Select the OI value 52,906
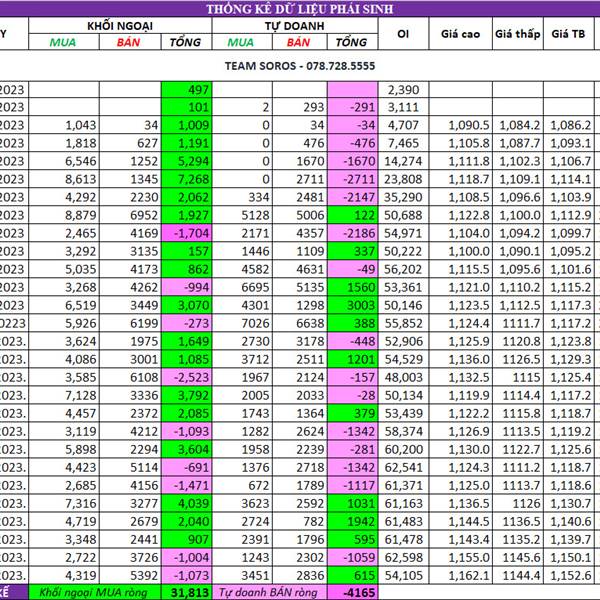 pos(403,341)
